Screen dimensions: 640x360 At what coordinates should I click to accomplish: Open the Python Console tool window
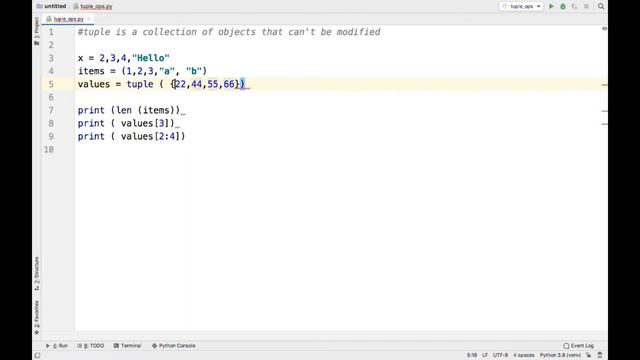point(173,346)
